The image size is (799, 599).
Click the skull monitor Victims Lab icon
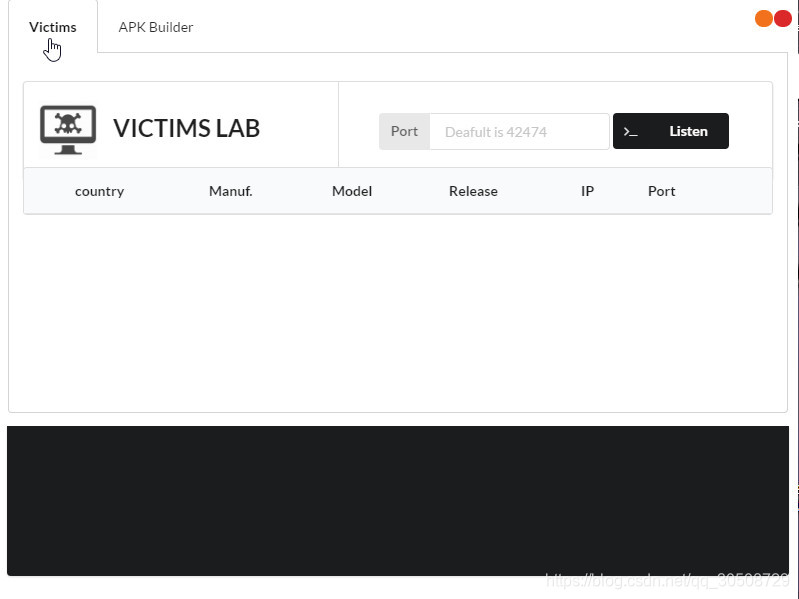click(x=68, y=130)
